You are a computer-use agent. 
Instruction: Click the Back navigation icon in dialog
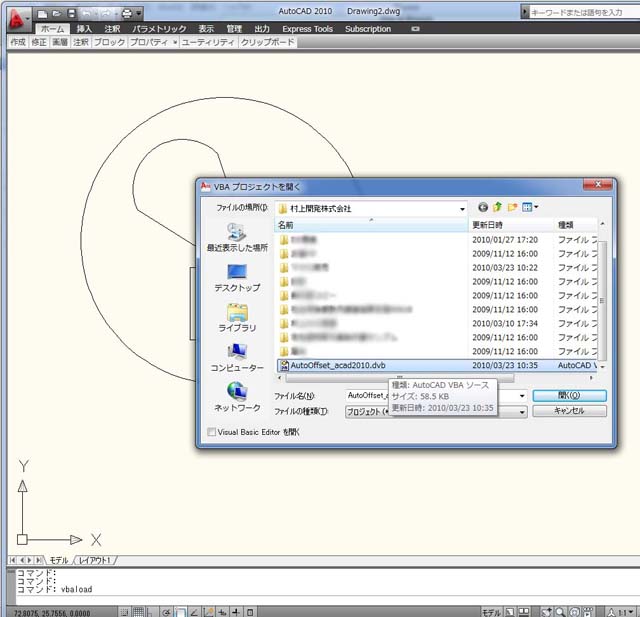click(483, 207)
